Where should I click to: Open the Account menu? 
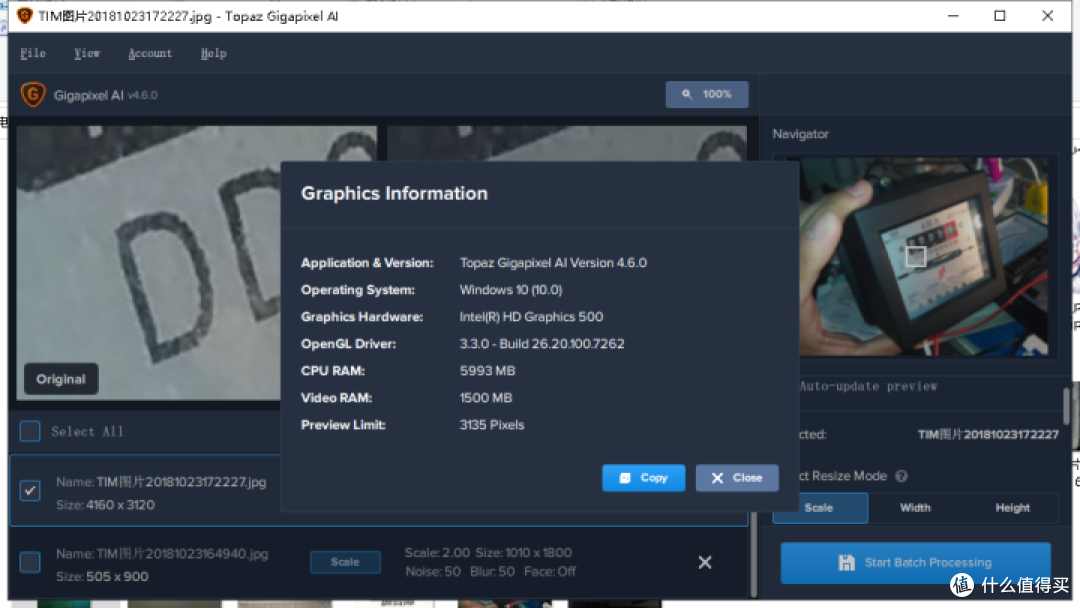click(149, 54)
